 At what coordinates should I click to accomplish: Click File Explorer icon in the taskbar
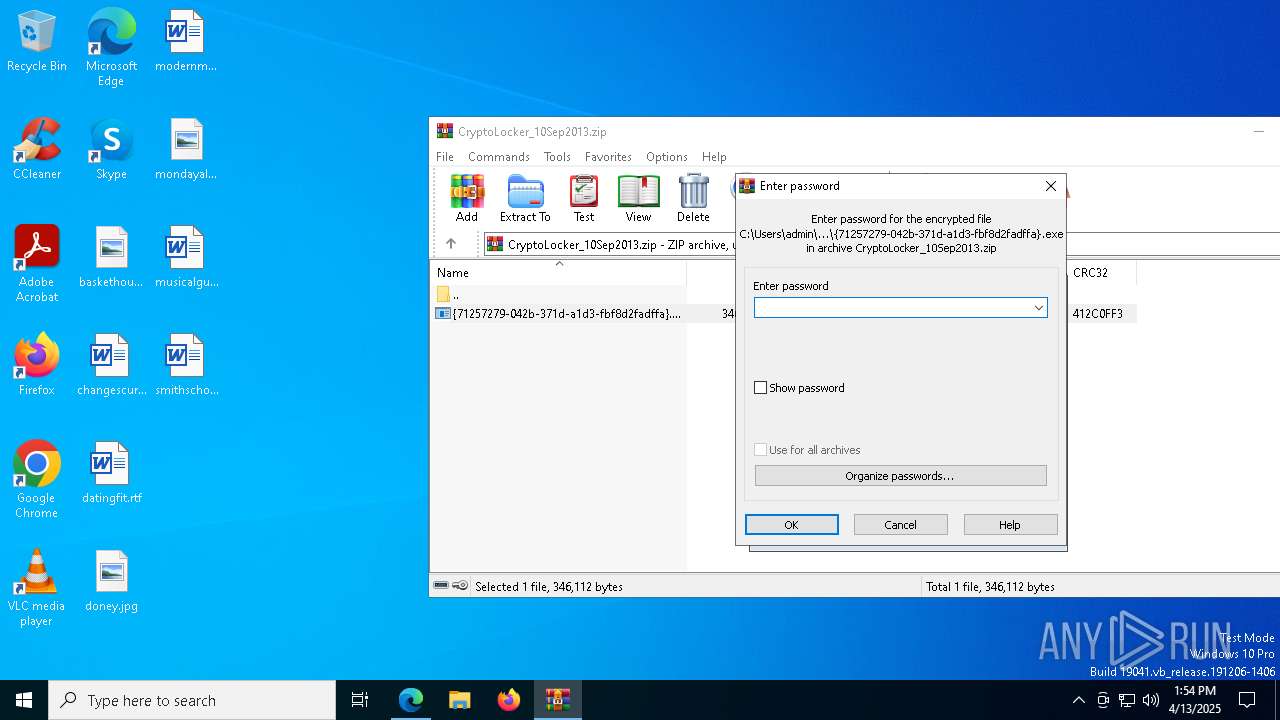(459, 700)
